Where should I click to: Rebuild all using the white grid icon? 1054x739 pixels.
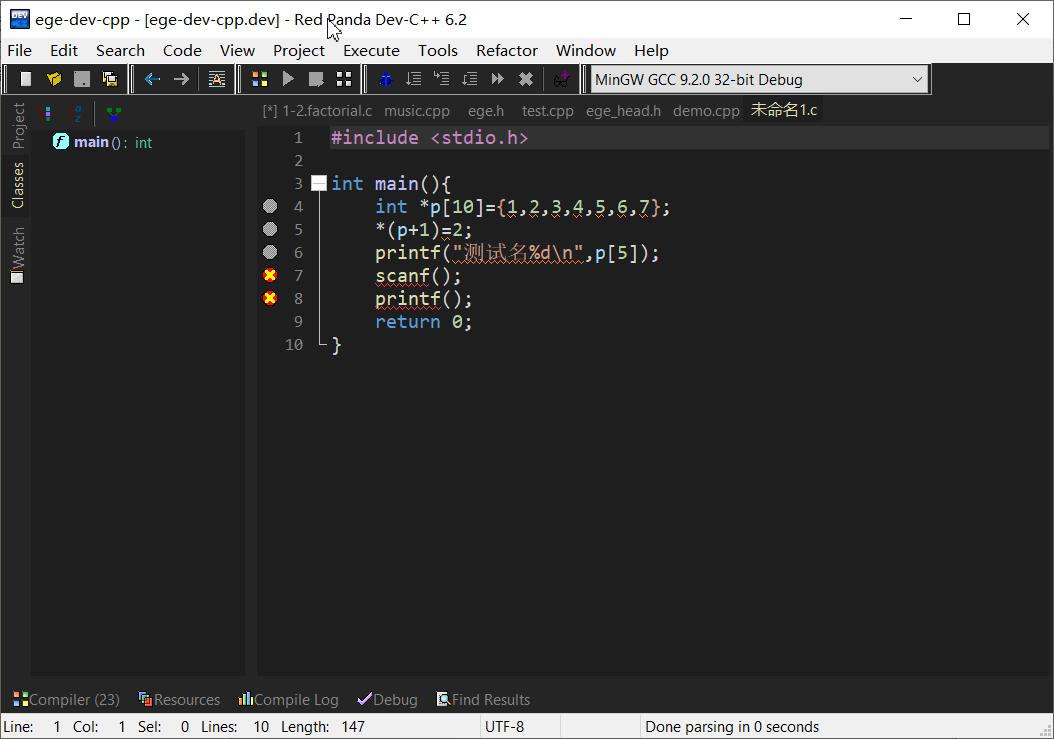pyautogui.click(x=344, y=79)
